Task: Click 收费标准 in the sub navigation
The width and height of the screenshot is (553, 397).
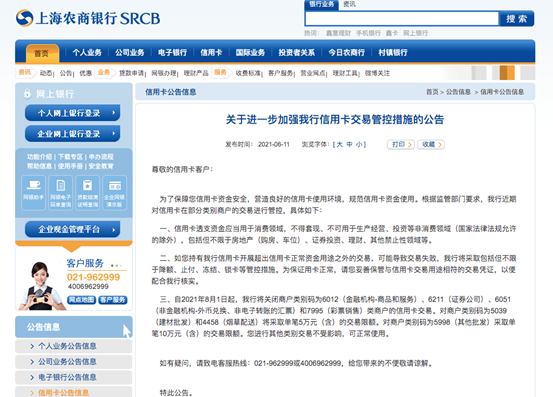Action: [248, 73]
